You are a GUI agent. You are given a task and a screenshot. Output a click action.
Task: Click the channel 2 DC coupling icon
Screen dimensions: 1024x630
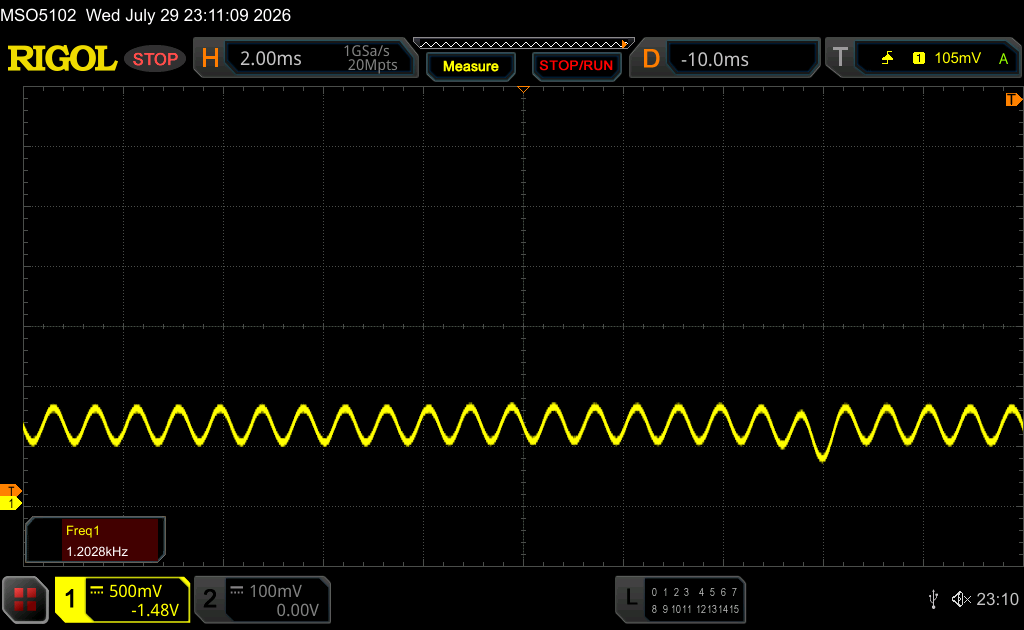point(237,591)
